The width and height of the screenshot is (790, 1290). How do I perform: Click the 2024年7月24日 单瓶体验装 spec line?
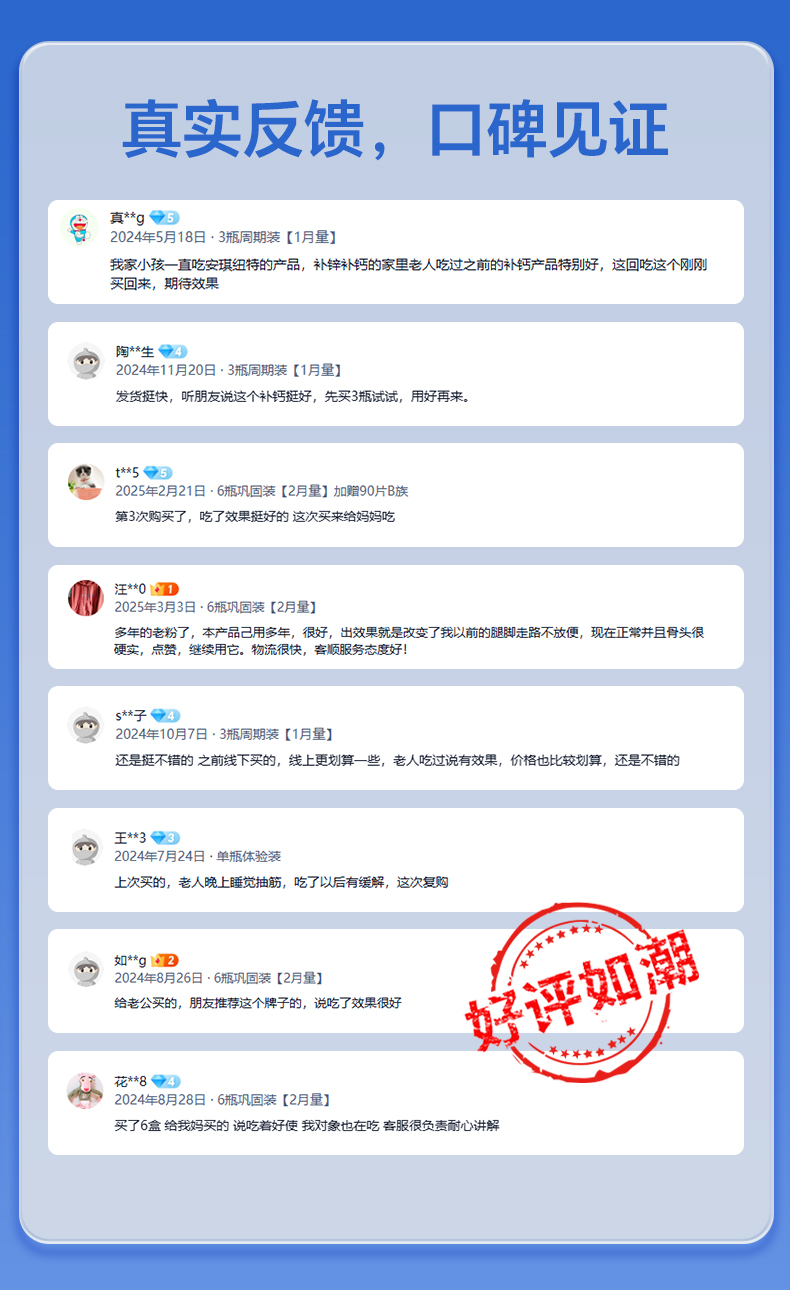(198, 856)
